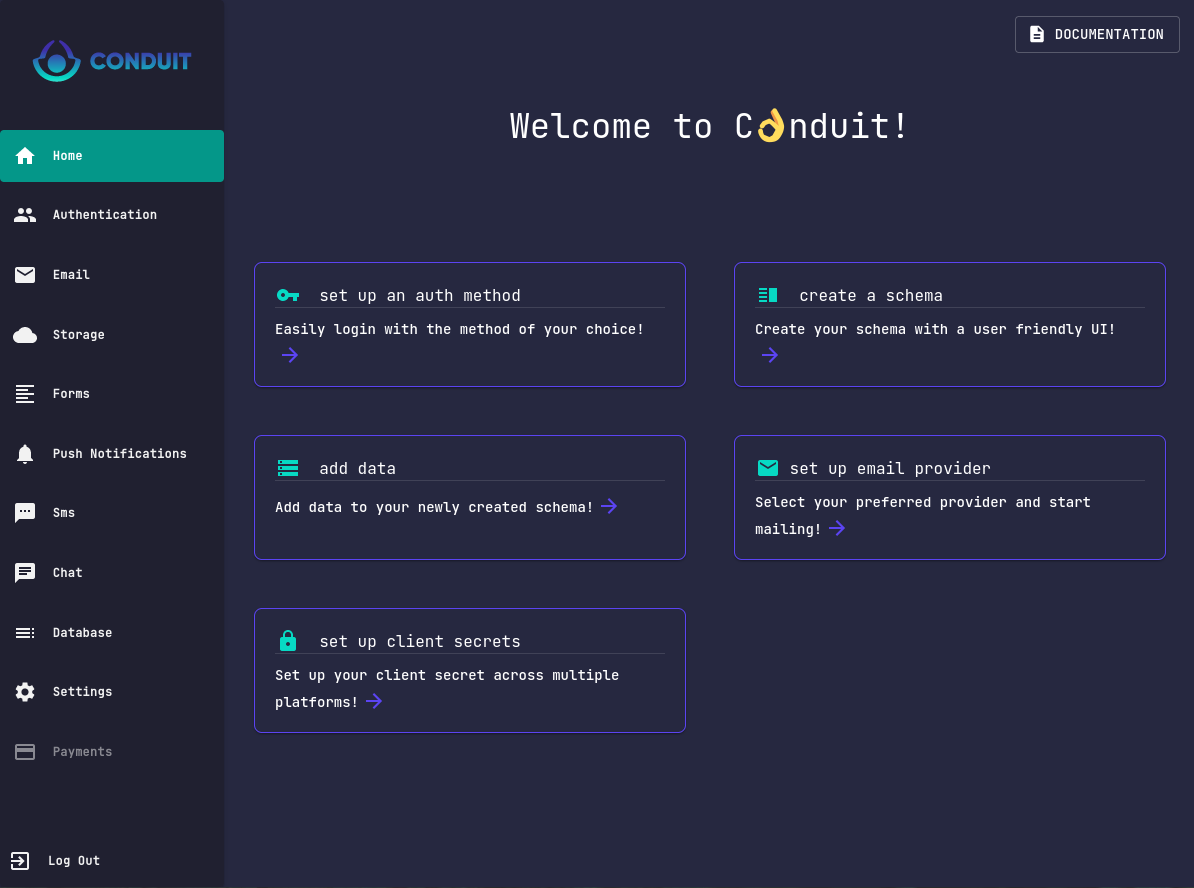Screen dimensions: 1194x888
Task: Follow the arrow after 'mailing!' text
Action: point(837,529)
